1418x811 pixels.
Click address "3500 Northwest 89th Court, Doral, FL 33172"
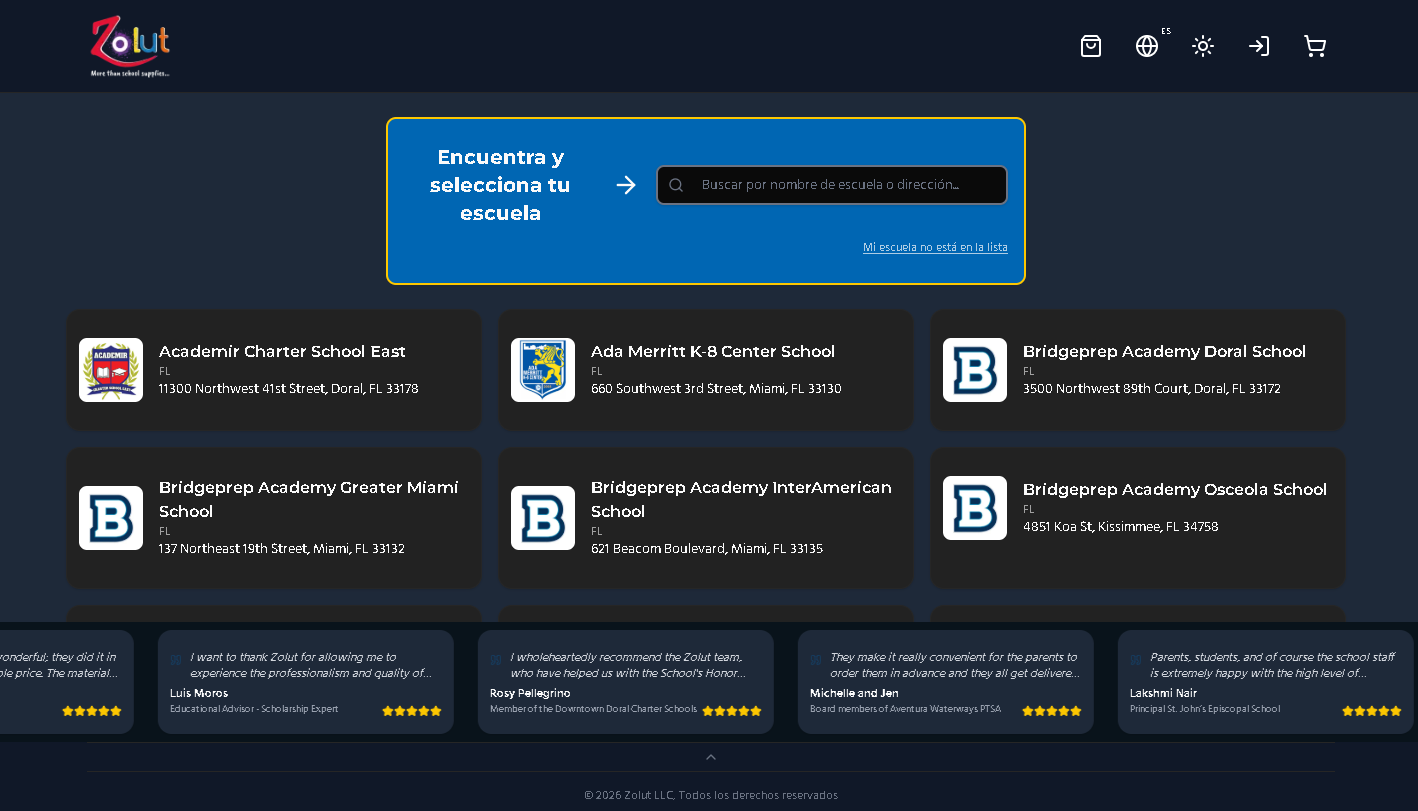click(1152, 389)
